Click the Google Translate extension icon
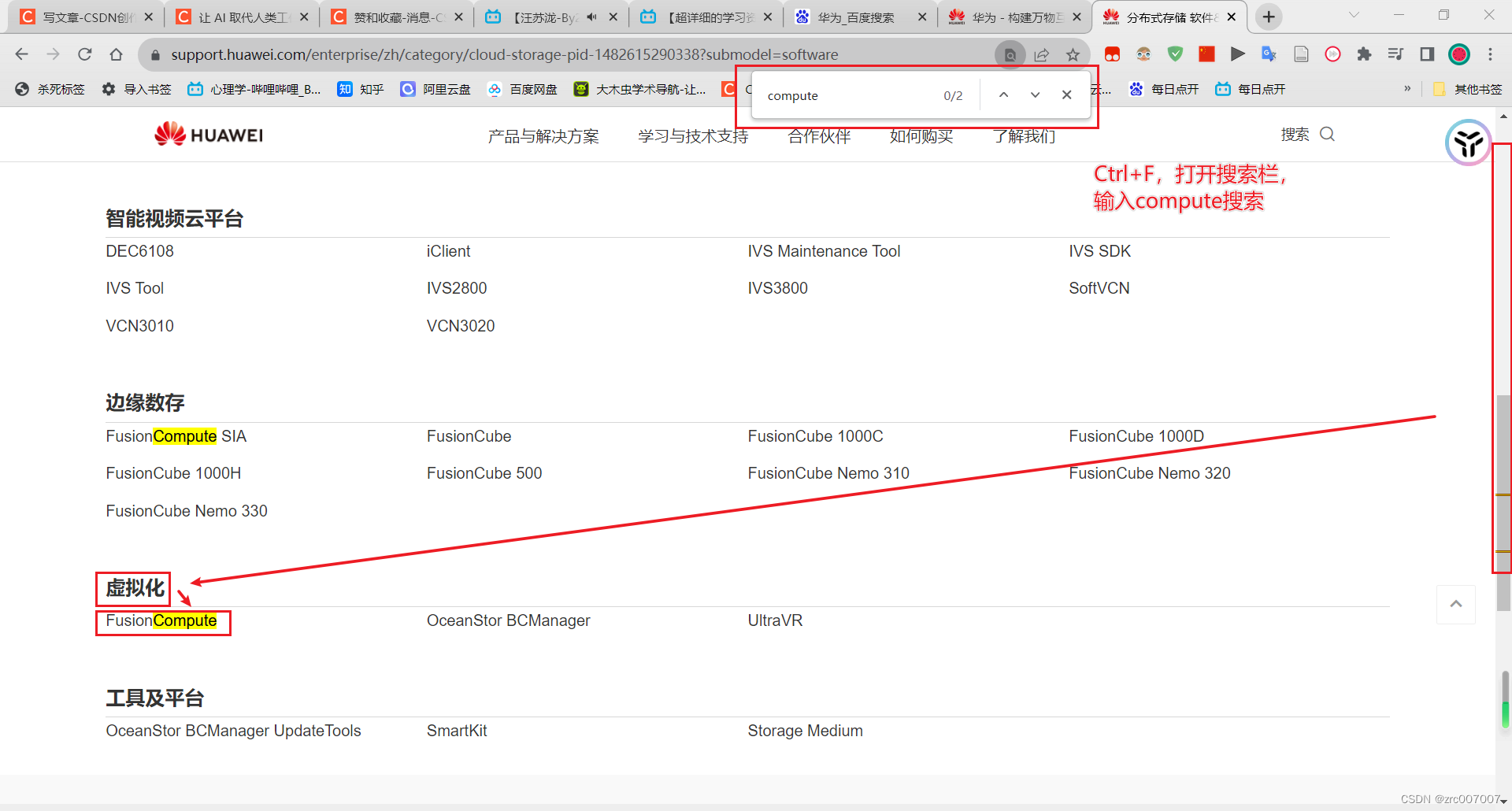The height and width of the screenshot is (811, 1512). click(1269, 54)
